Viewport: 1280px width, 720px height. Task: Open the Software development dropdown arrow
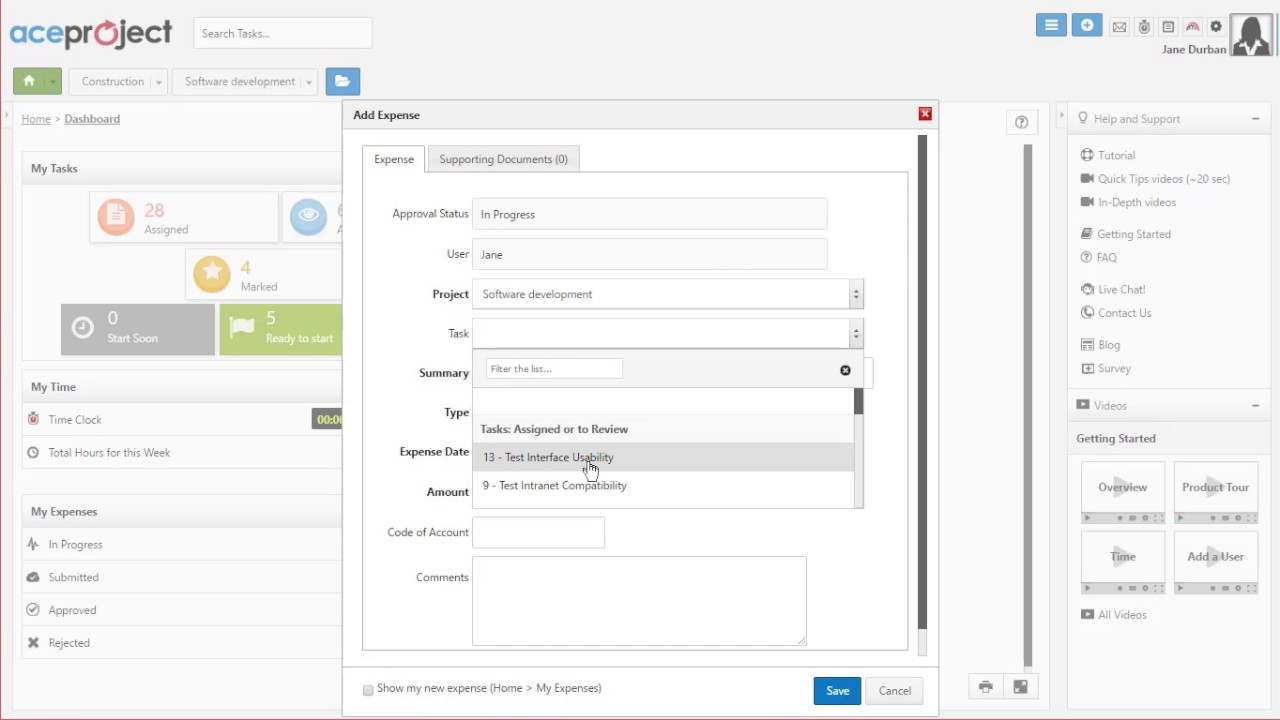tap(309, 82)
